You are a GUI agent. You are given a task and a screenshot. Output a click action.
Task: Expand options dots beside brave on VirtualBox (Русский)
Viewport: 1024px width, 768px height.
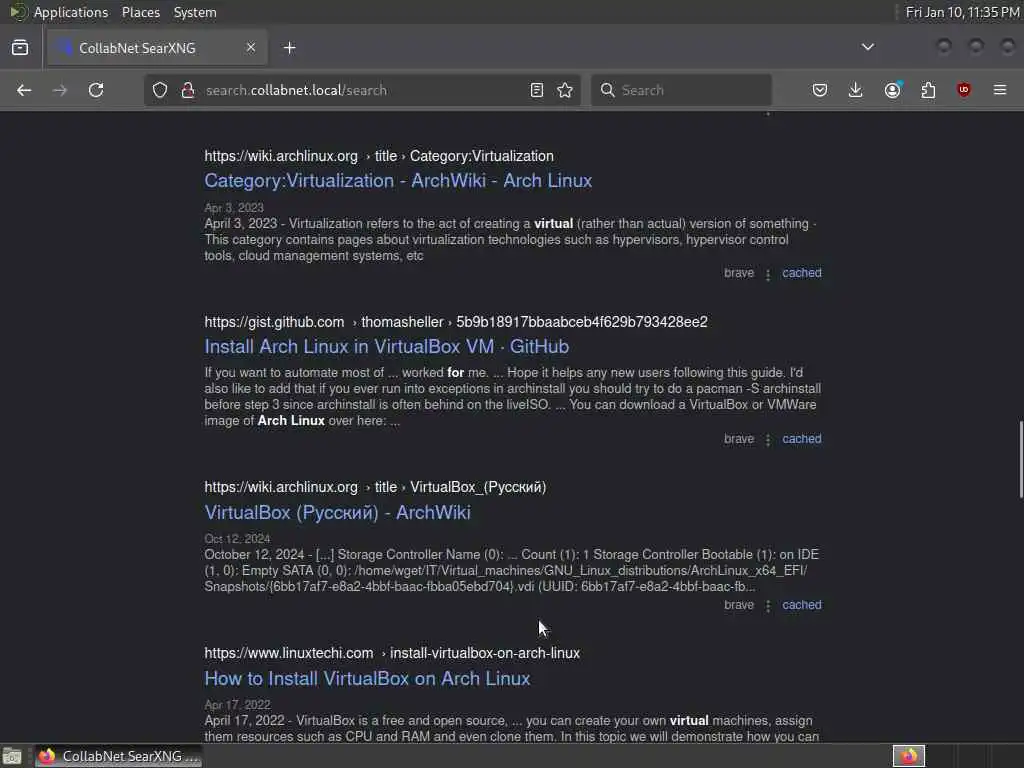coord(768,606)
